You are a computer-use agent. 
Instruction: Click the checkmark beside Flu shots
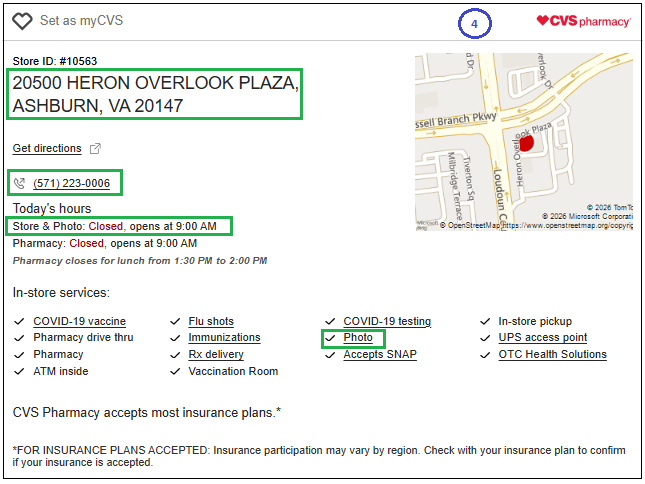[175, 321]
